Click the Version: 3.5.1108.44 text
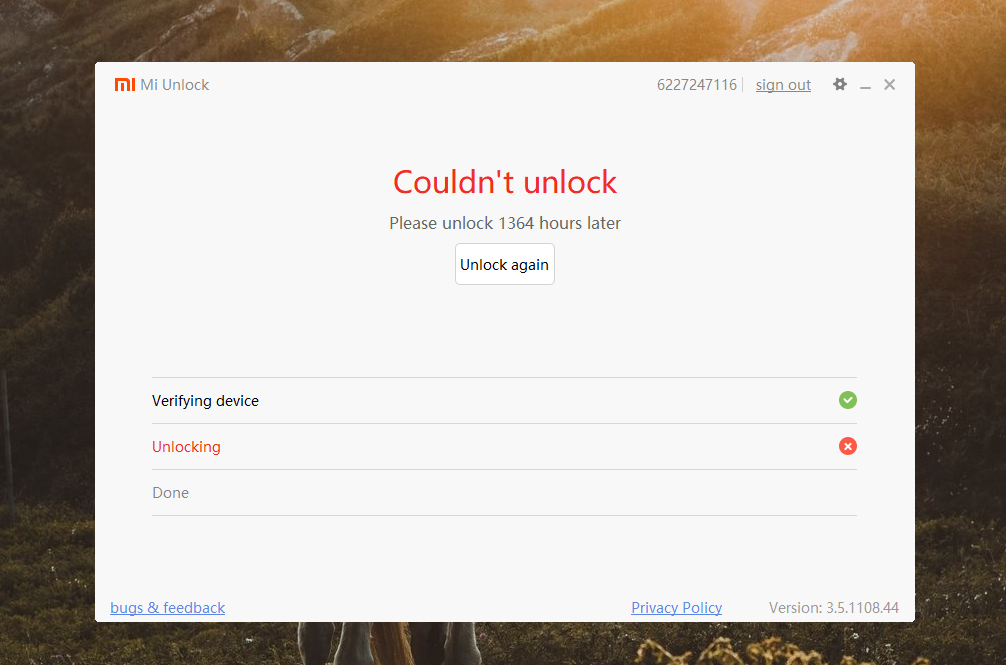The height and width of the screenshot is (665, 1006). tap(833, 607)
